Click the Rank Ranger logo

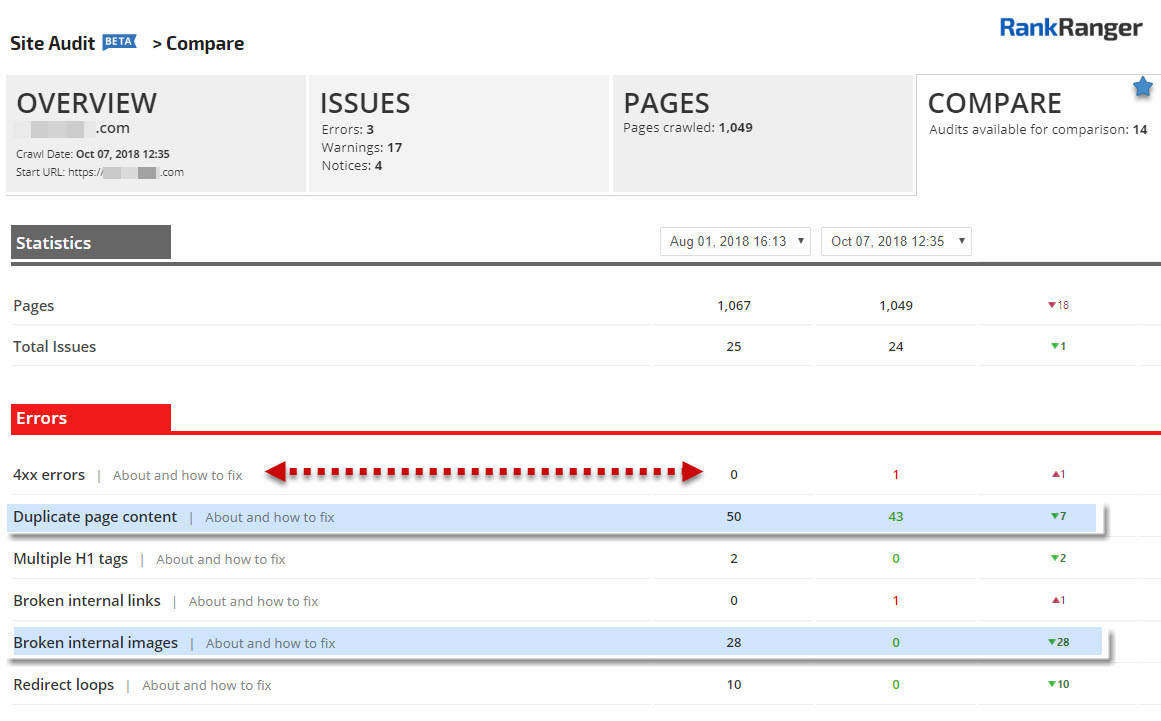pyautogui.click(x=1070, y=29)
